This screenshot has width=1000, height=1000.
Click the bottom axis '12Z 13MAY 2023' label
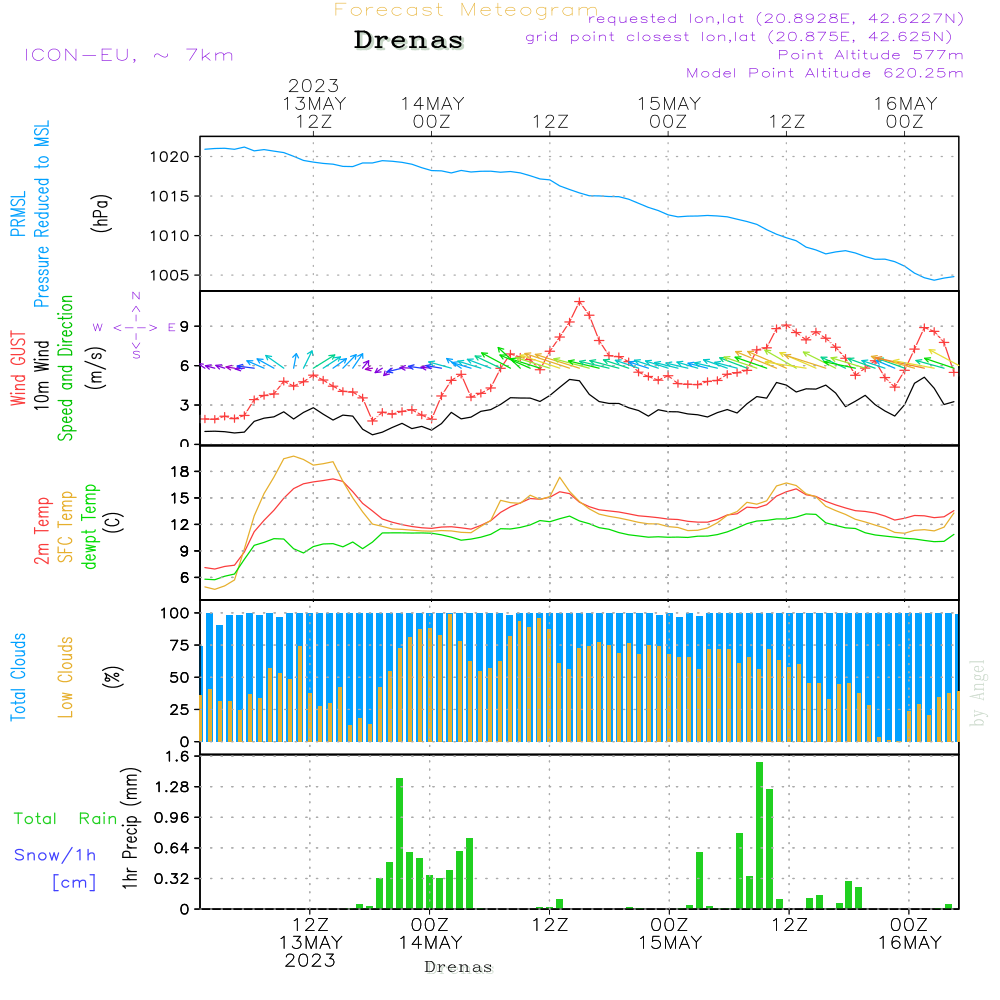pyautogui.click(x=311, y=943)
